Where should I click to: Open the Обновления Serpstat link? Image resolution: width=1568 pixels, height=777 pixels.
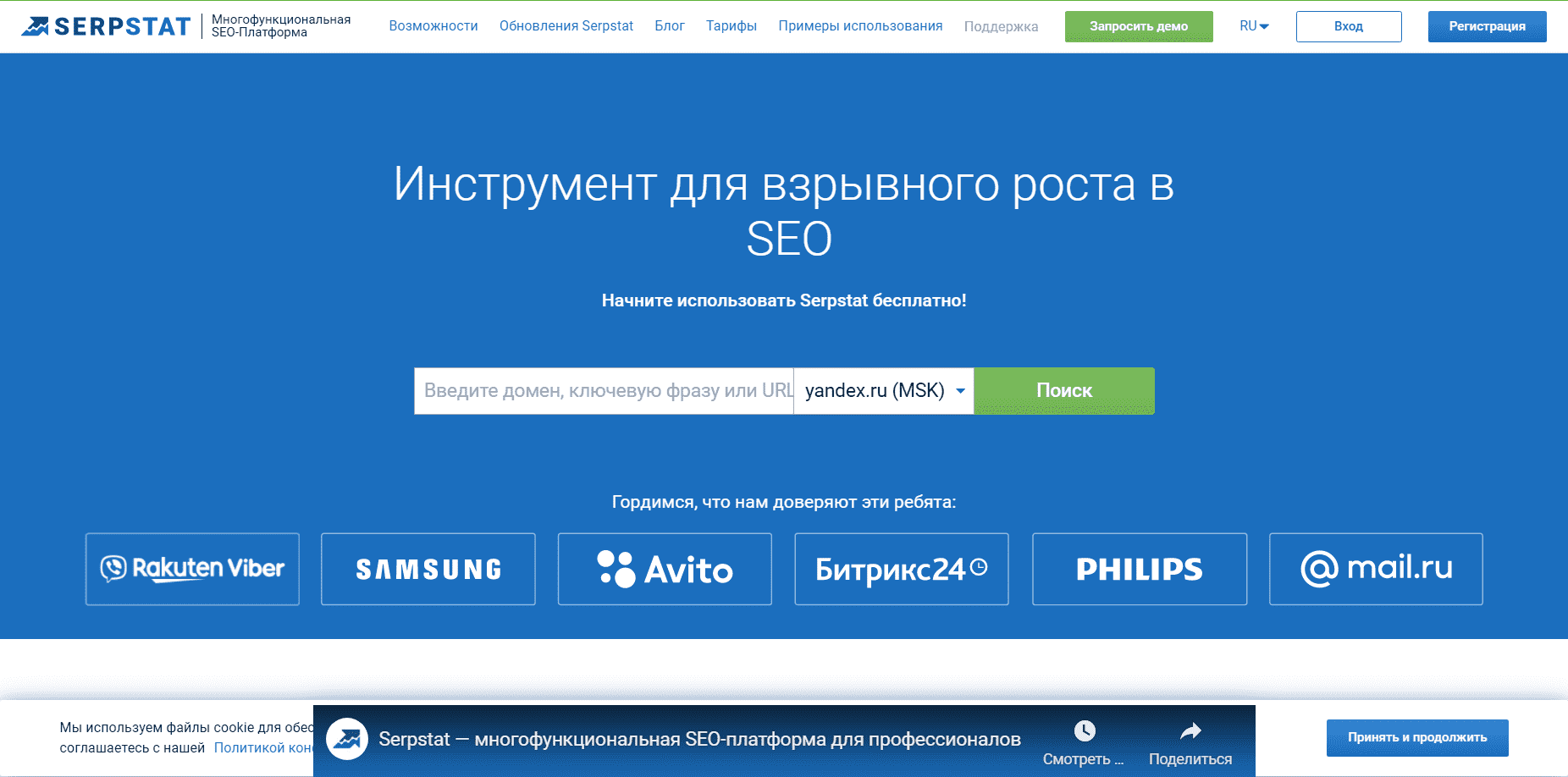[x=566, y=26]
